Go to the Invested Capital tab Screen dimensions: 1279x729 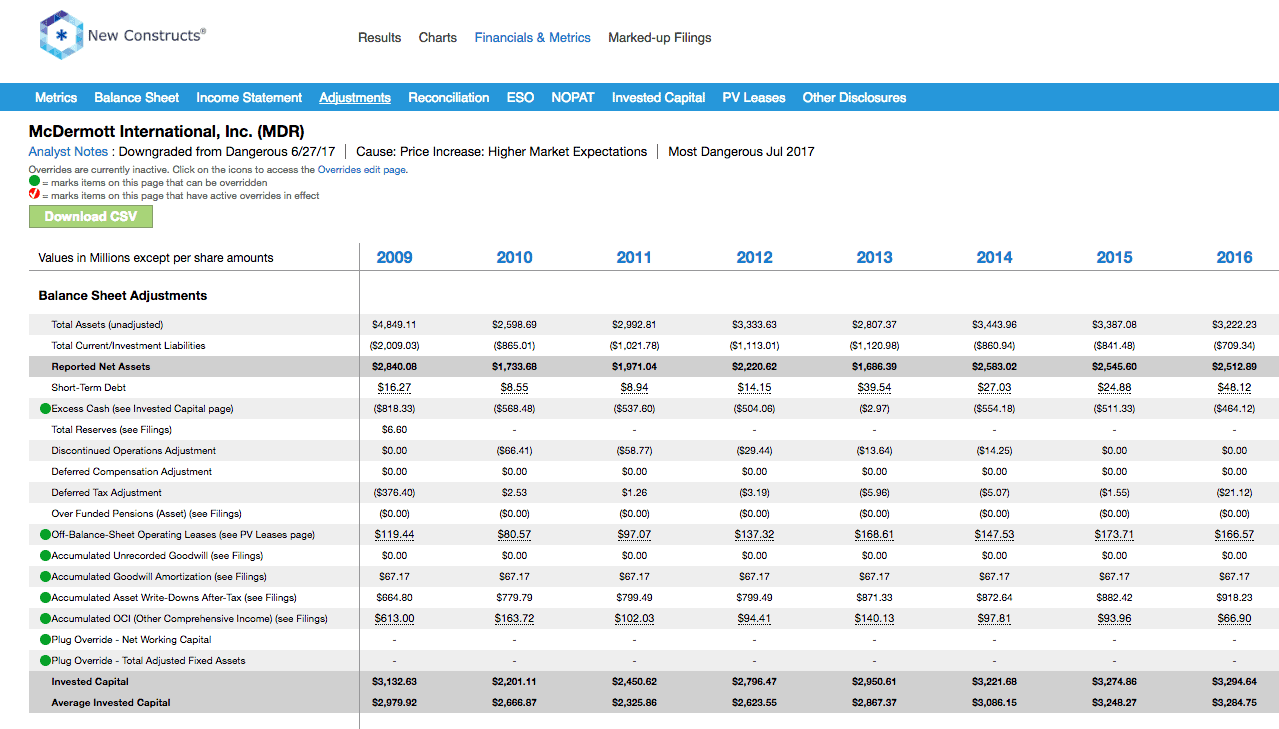pyautogui.click(x=659, y=97)
